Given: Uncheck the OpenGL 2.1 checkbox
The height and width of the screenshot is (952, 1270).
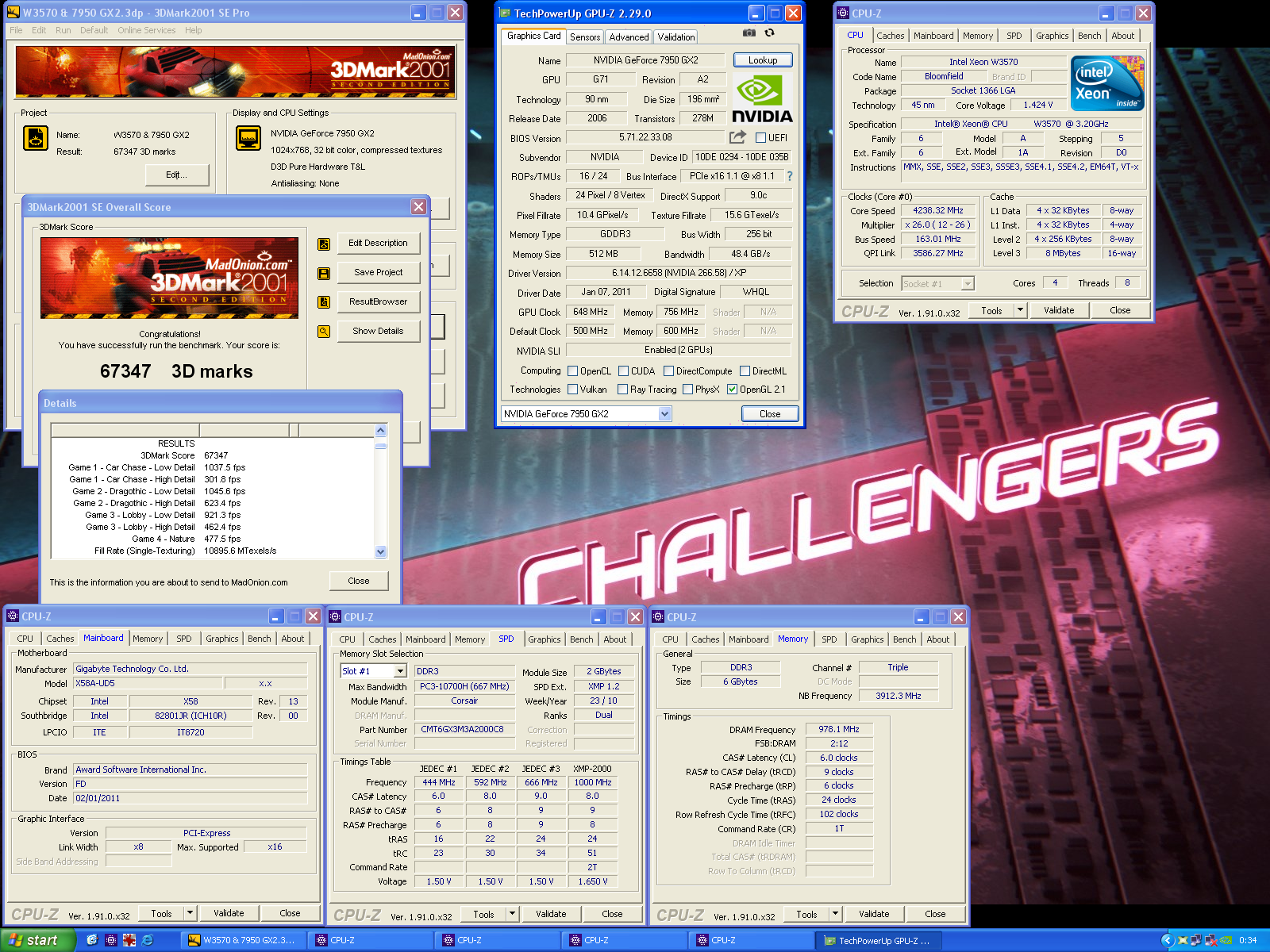Looking at the screenshot, I should (x=733, y=390).
